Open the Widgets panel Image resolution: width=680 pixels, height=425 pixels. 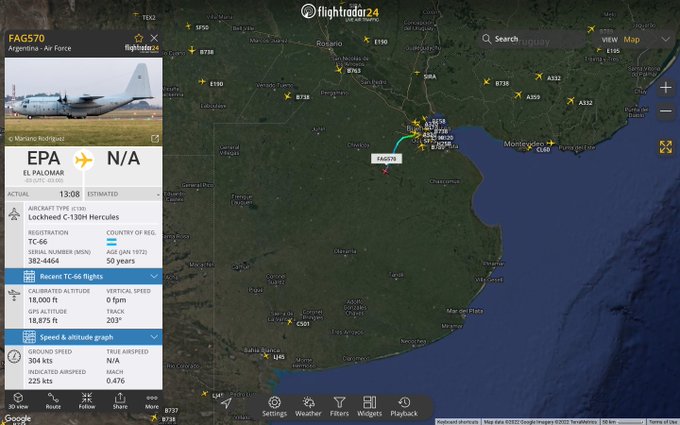click(x=369, y=407)
